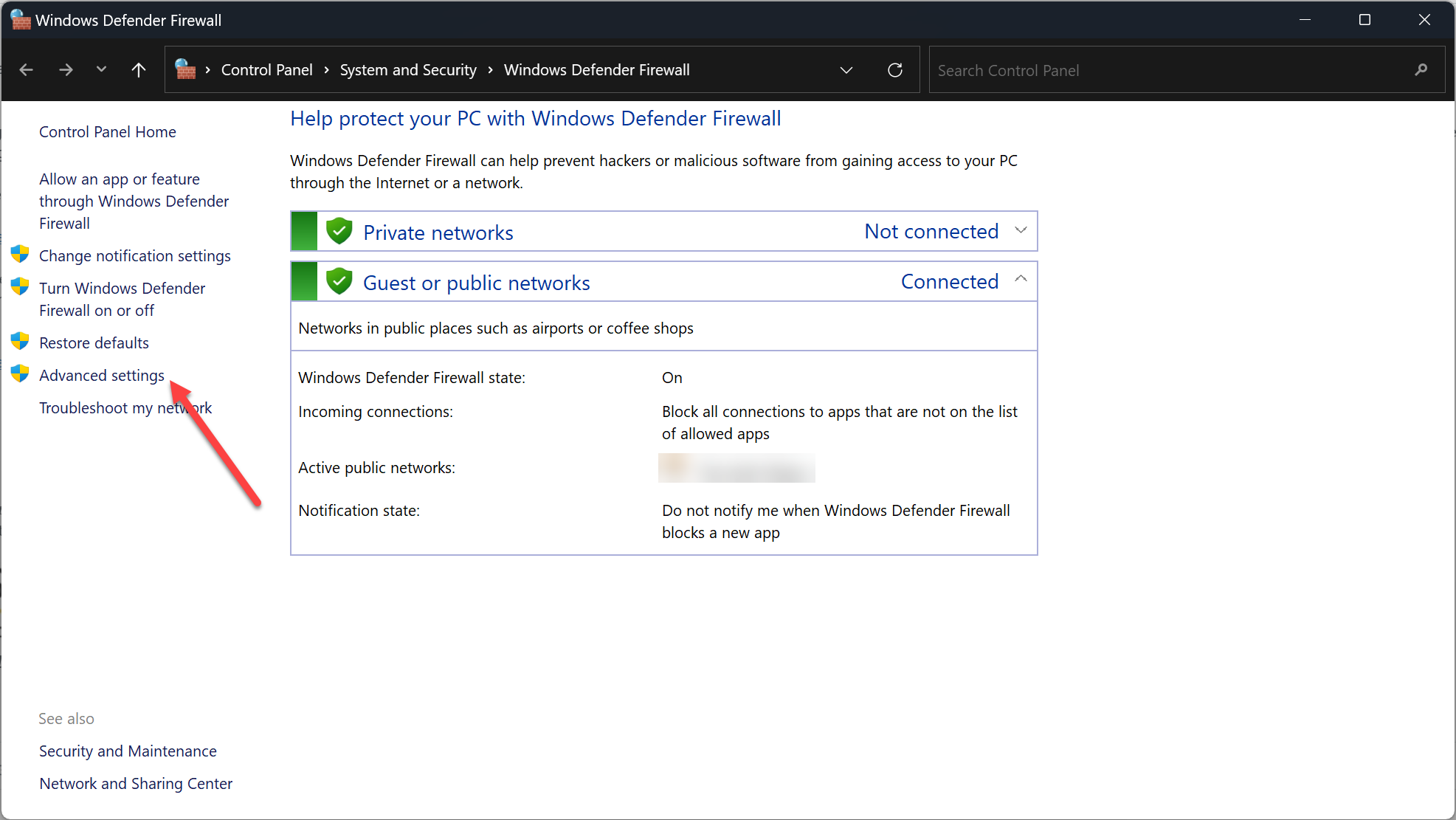Click the Forward navigation arrow
This screenshot has height=820, width=1456.
(66, 70)
